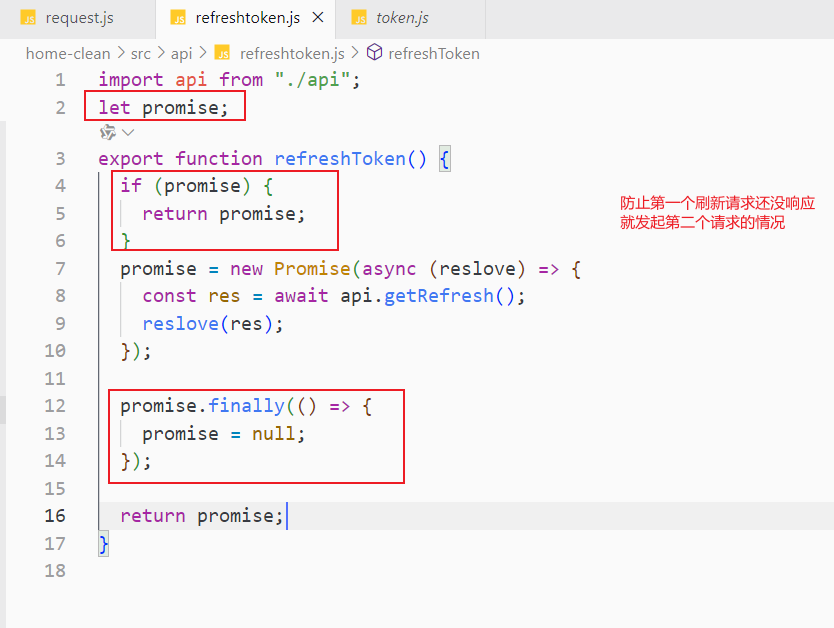Viewport: 834px width, 628px height.
Task: Click 'let promise;' on line 2
Action: point(164,108)
